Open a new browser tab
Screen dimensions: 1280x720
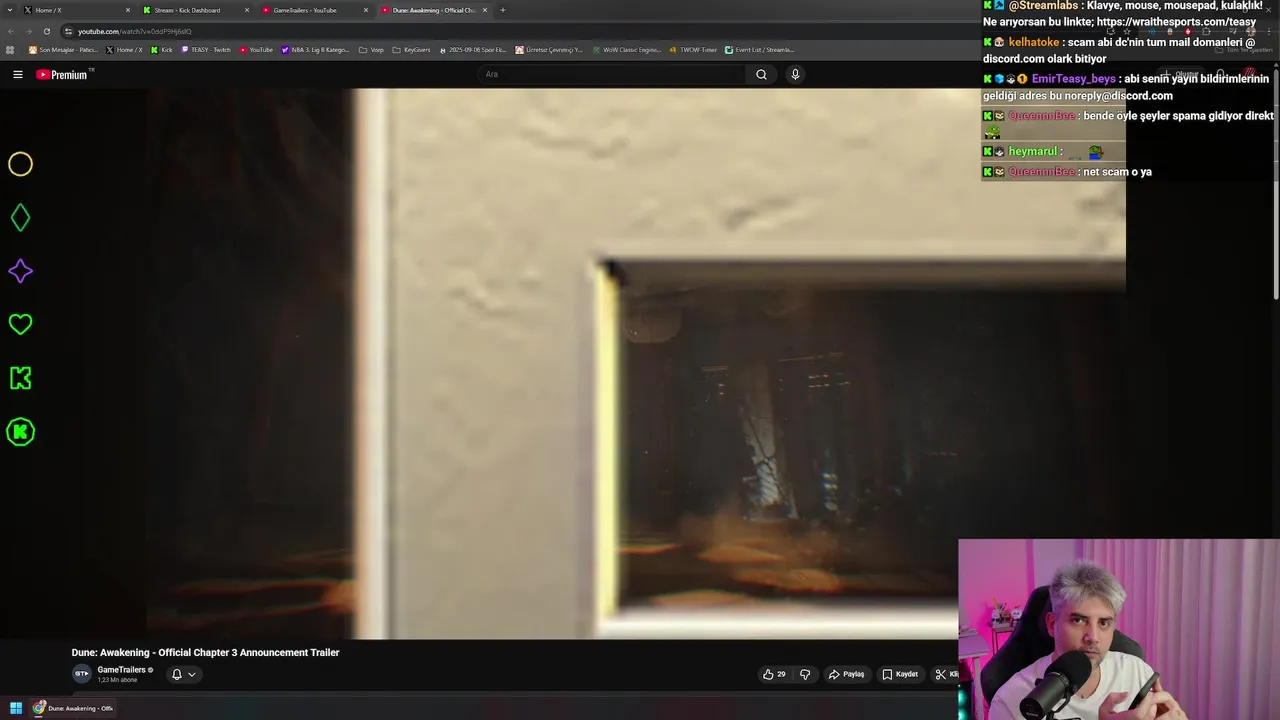click(502, 10)
